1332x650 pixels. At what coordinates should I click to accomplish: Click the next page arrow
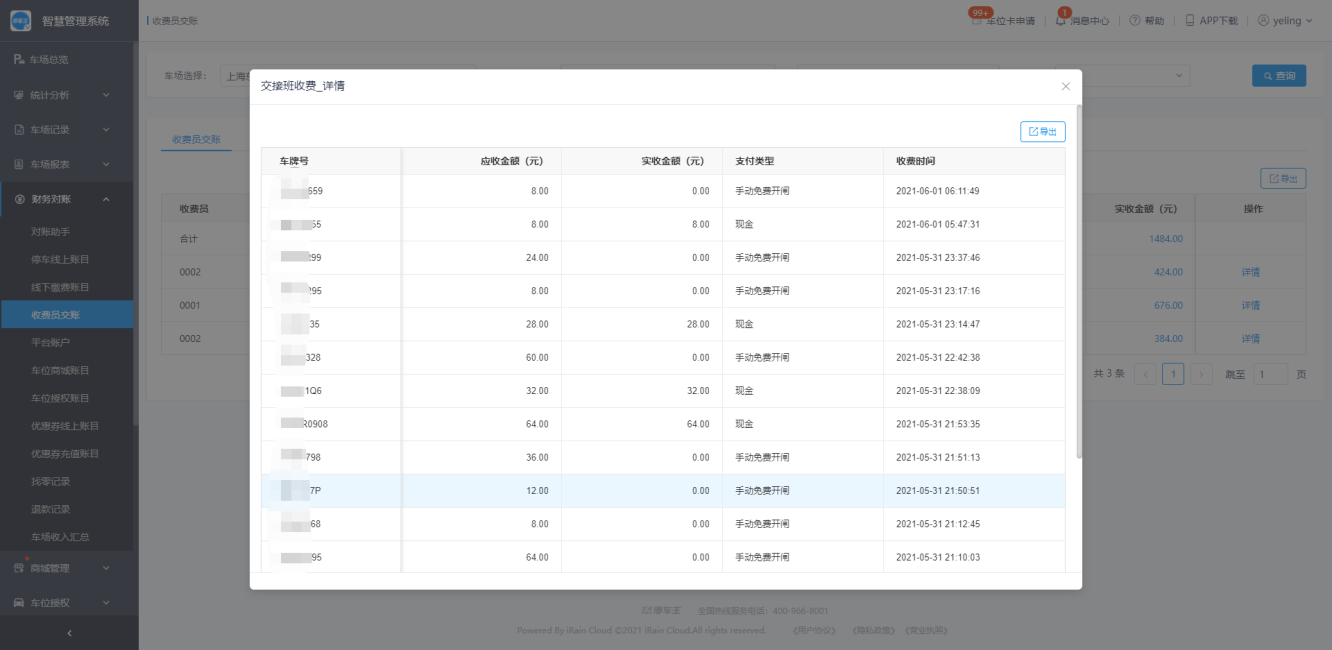point(1201,374)
